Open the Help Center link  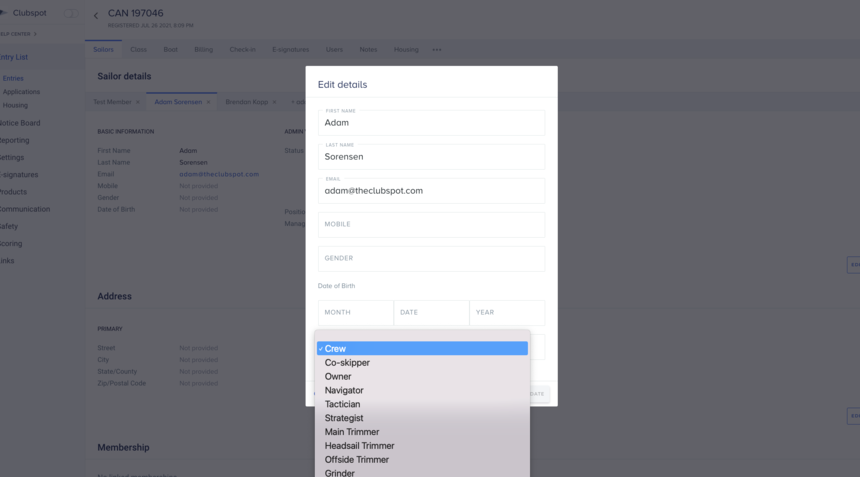18,34
